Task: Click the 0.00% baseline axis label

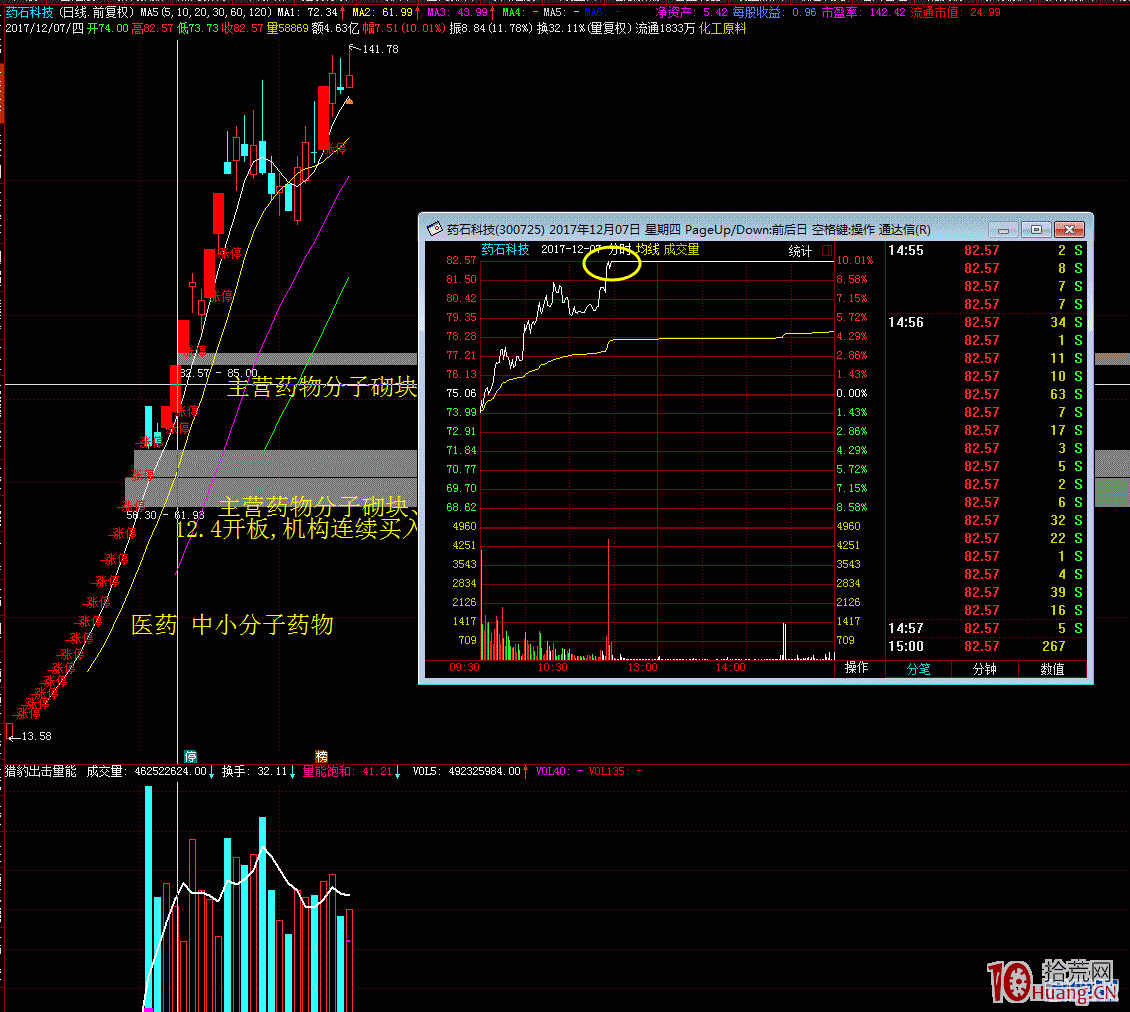Action: click(x=852, y=393)
